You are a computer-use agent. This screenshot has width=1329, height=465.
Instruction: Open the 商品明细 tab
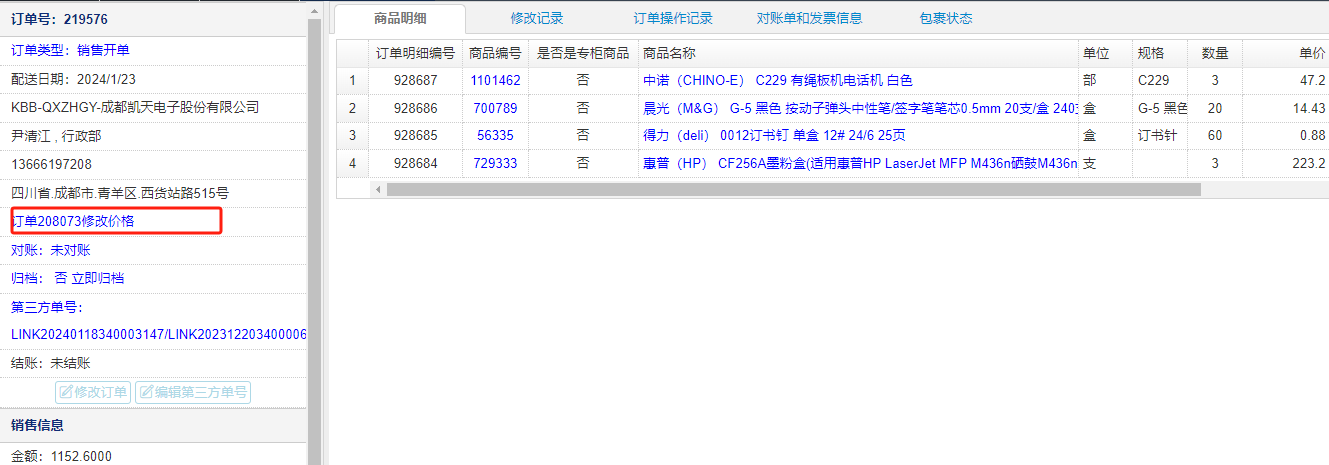pyautogui.click(x=399, y=18)
